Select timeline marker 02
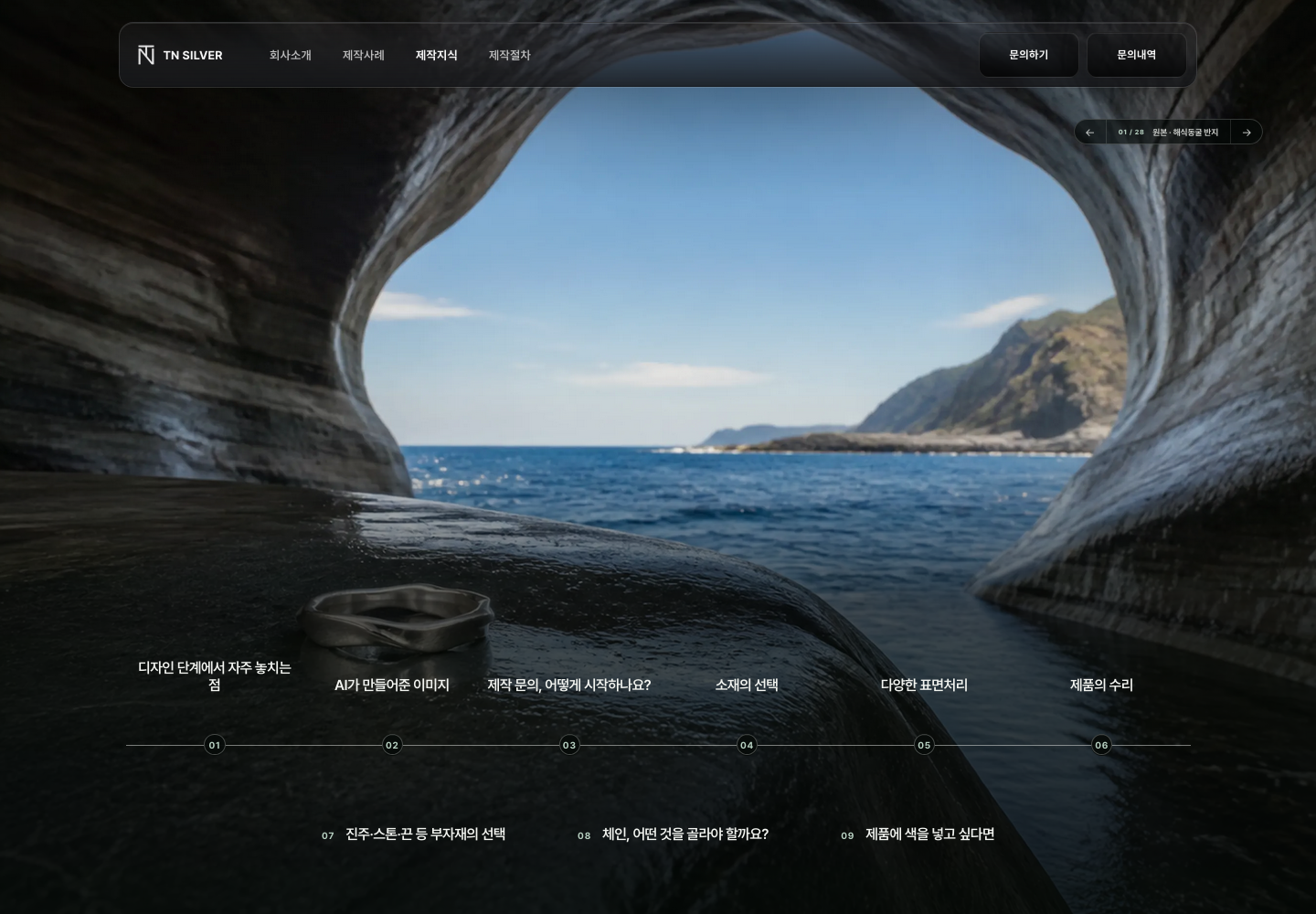This screenshot has width=1316, height=914. coord(392,745)
